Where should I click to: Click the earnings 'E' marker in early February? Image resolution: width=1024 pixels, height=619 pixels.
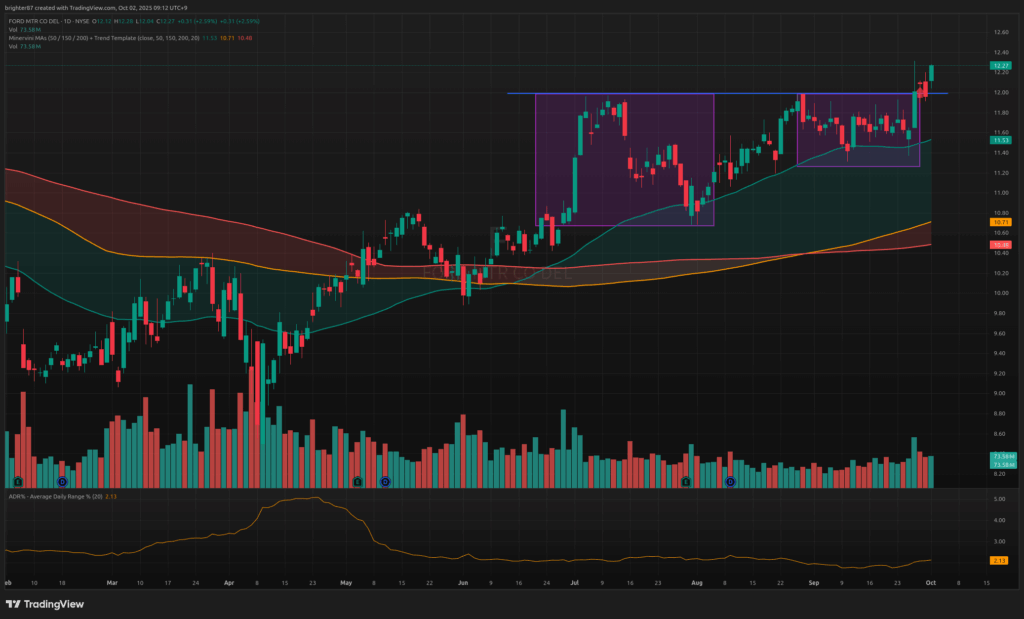click(x=19, y=482)
